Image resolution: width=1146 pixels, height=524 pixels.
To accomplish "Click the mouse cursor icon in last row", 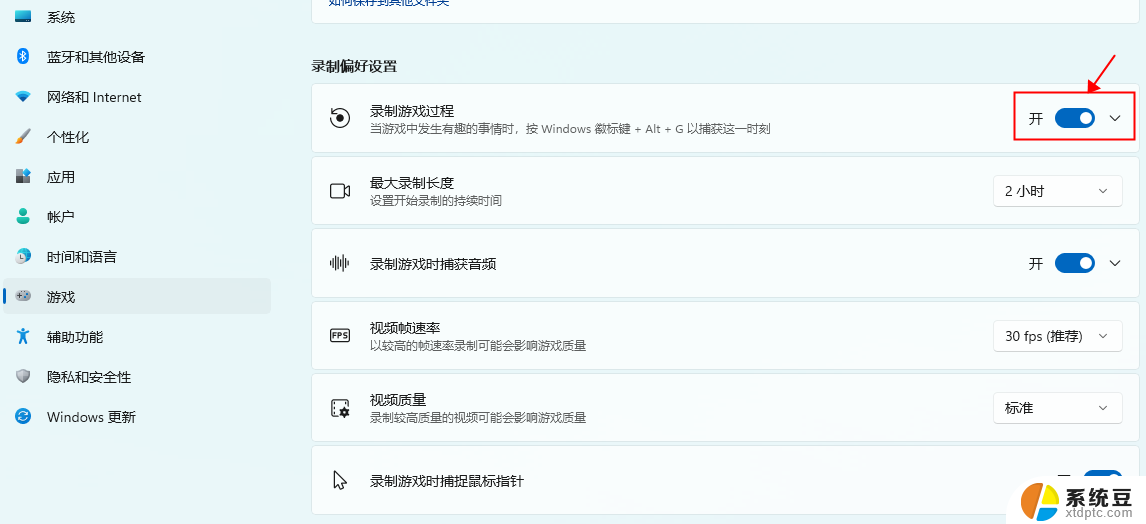I will click(340, 480).
